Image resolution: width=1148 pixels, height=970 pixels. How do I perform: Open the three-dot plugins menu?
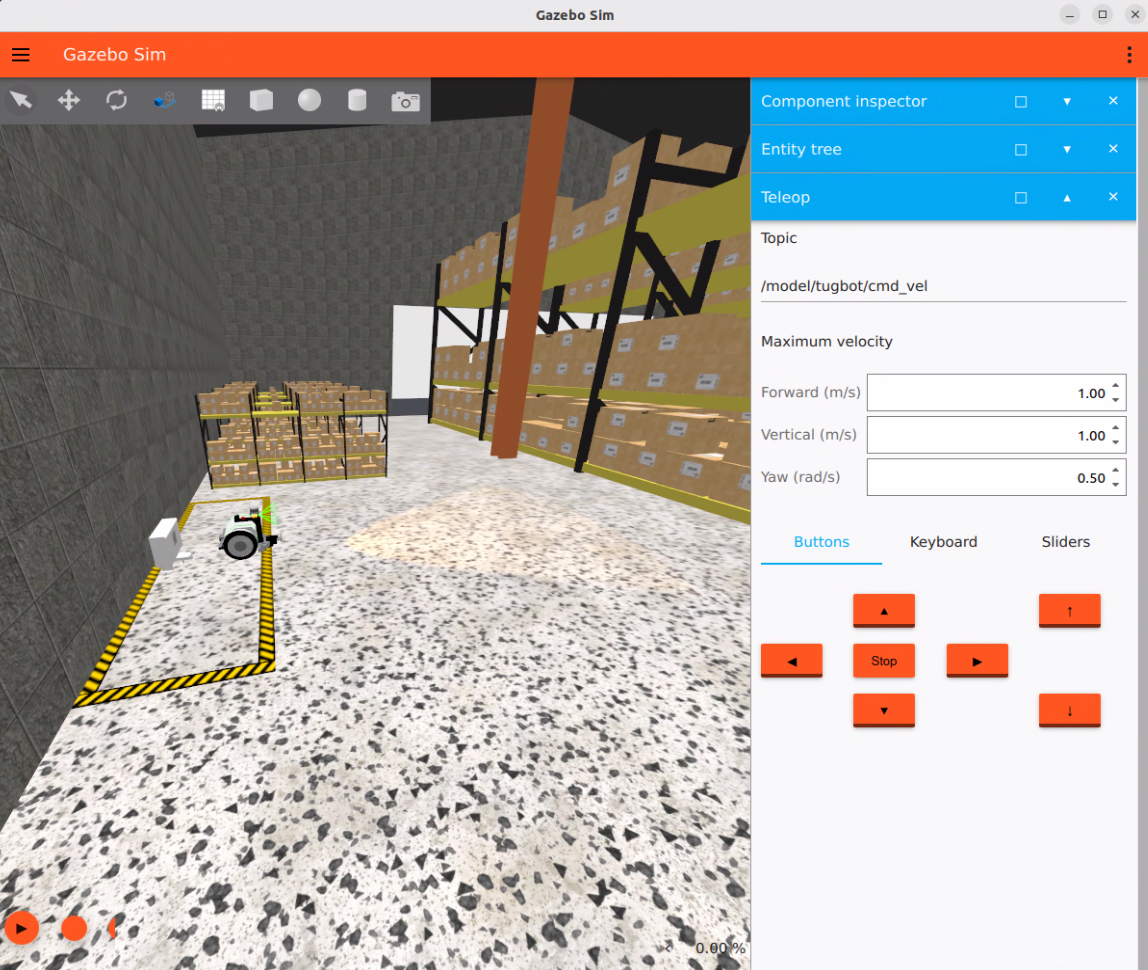(1129, 55)
